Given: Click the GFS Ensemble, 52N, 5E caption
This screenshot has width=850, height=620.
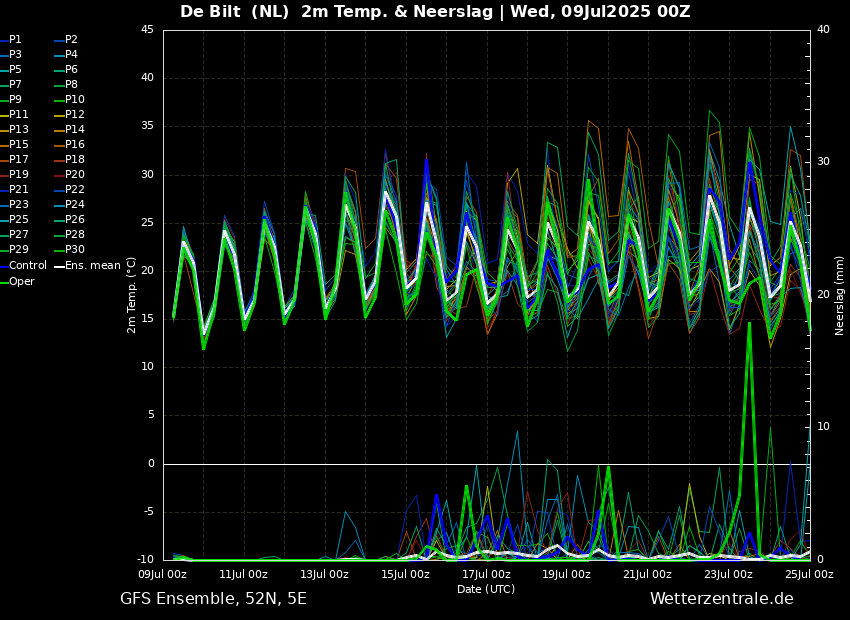Looking at the screenshot, I should pos(213,599).
